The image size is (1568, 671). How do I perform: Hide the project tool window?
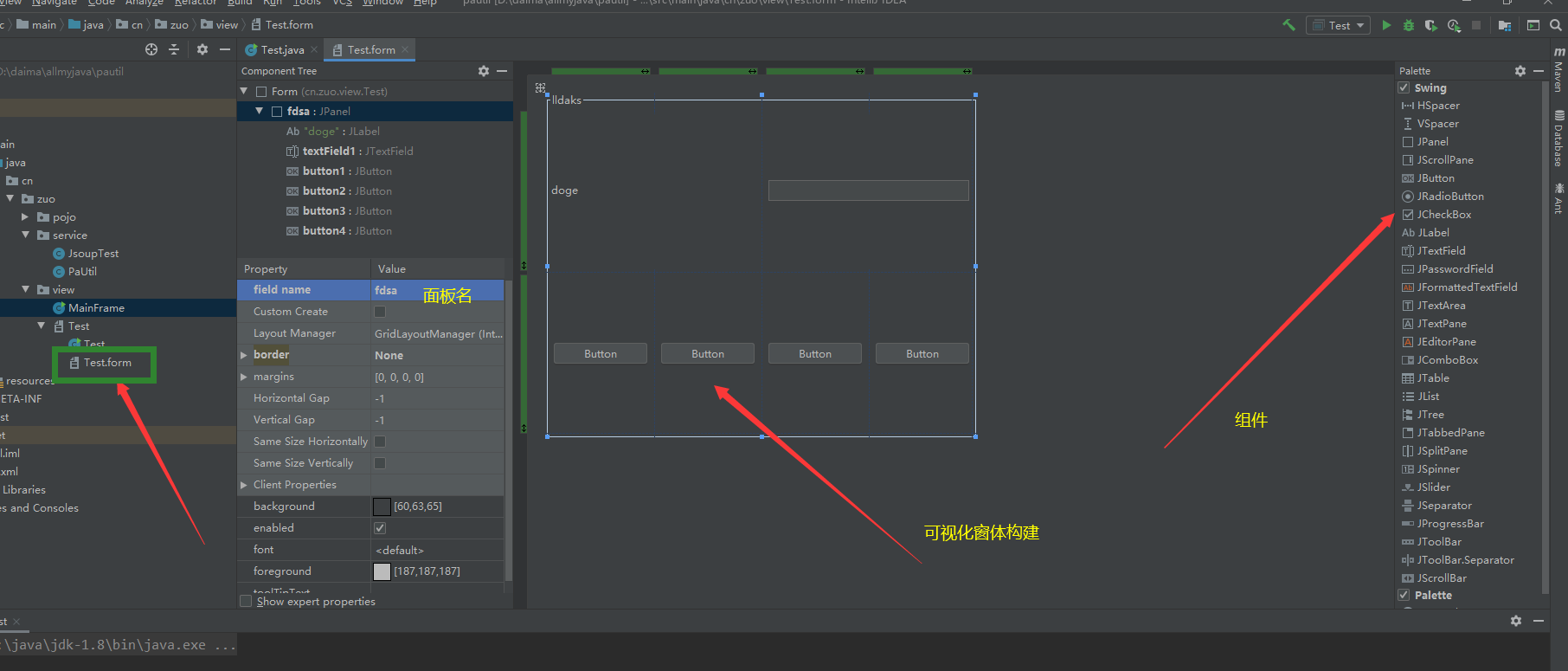tap(225, 49)
